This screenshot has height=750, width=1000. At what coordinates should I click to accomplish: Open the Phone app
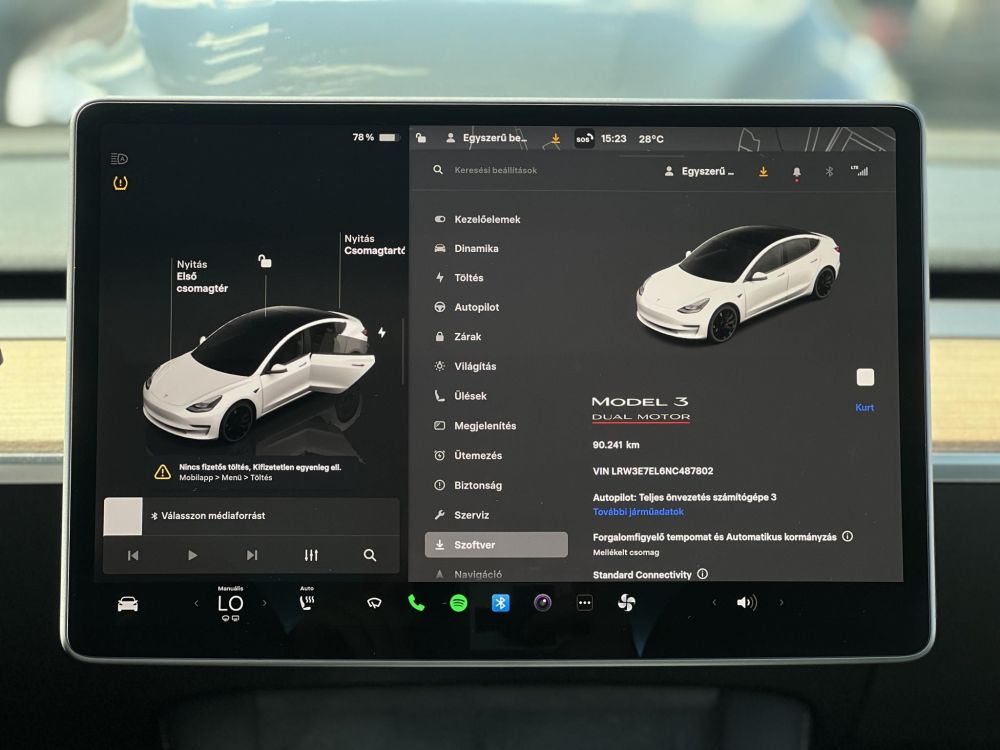[416, 603]
